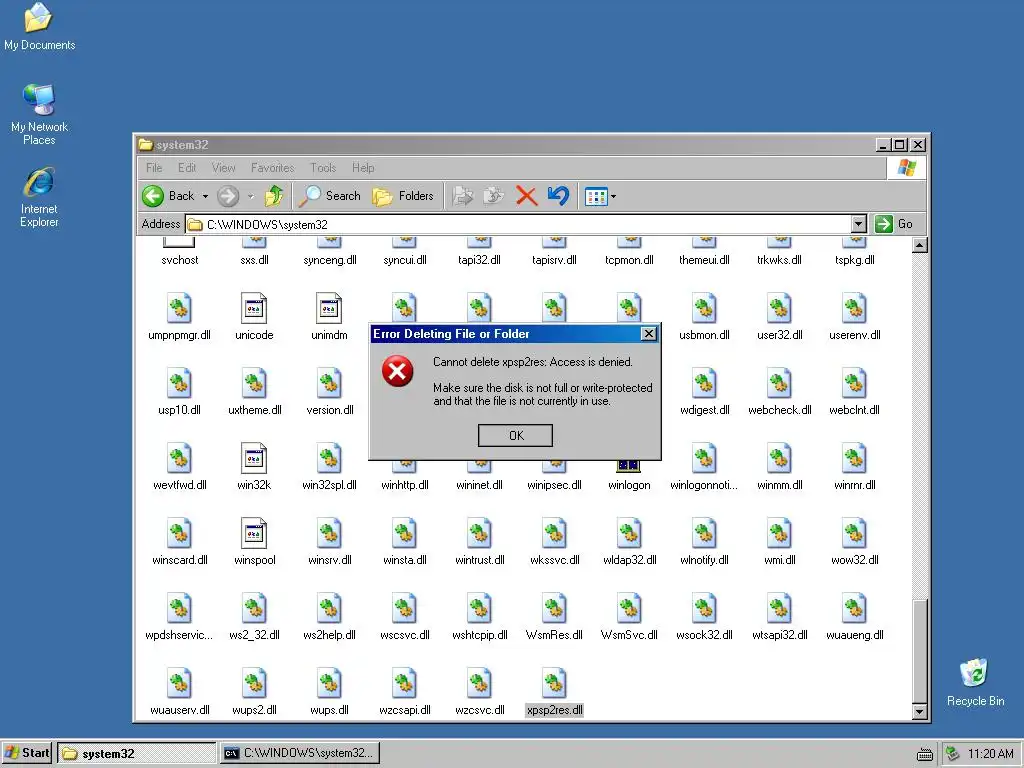
Task: Select the WsmSvc.dll icon
Action: 629,609
